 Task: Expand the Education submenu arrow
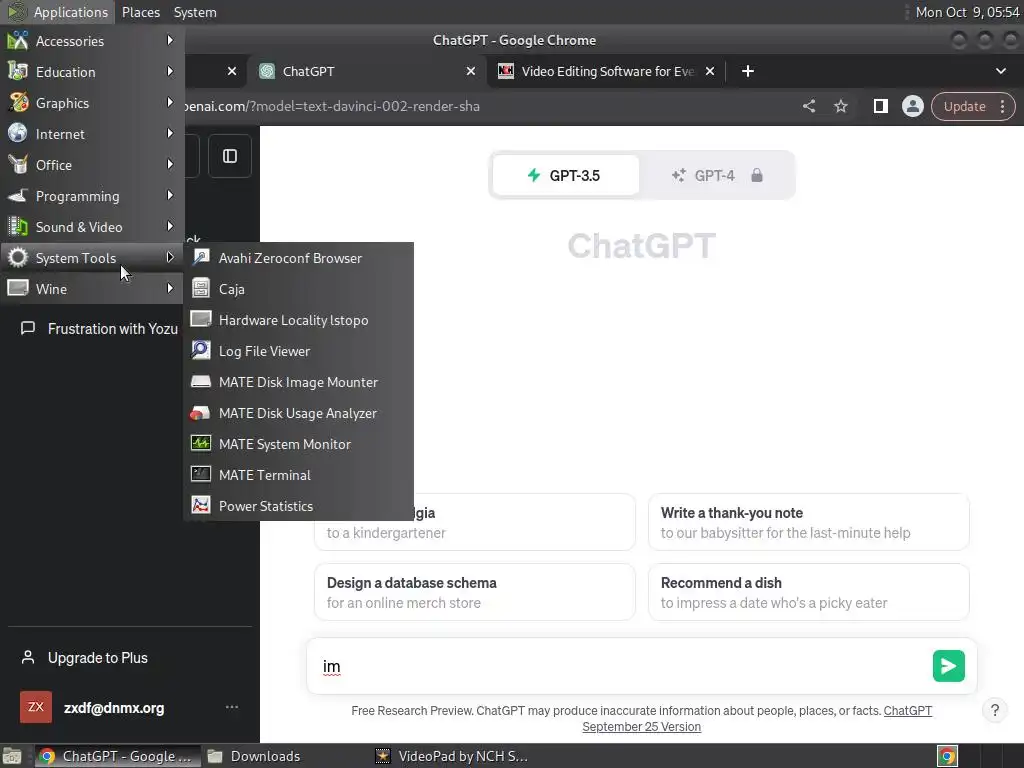point(170,71)
